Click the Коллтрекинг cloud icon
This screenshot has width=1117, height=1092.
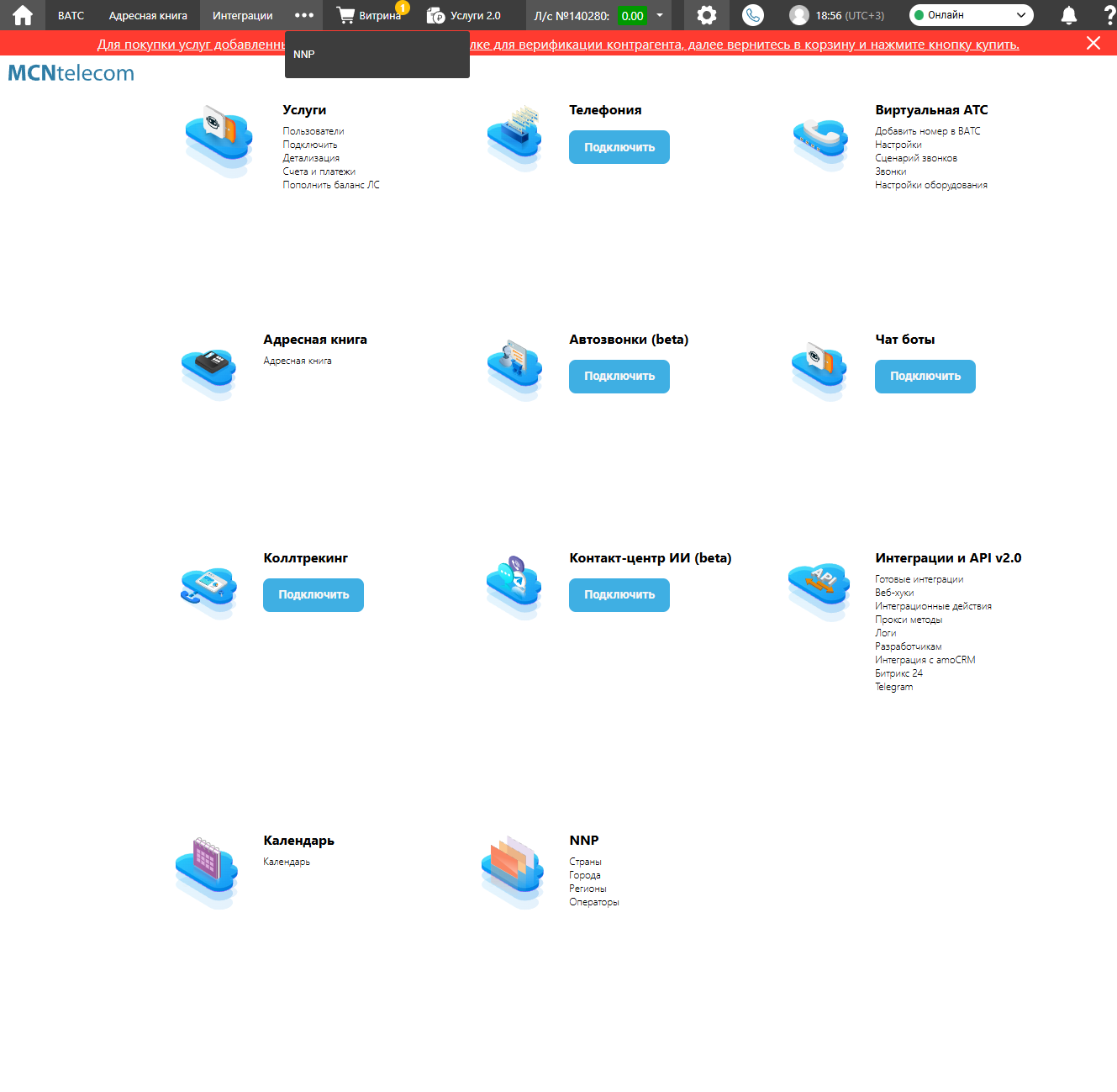(x=208, y=592)
